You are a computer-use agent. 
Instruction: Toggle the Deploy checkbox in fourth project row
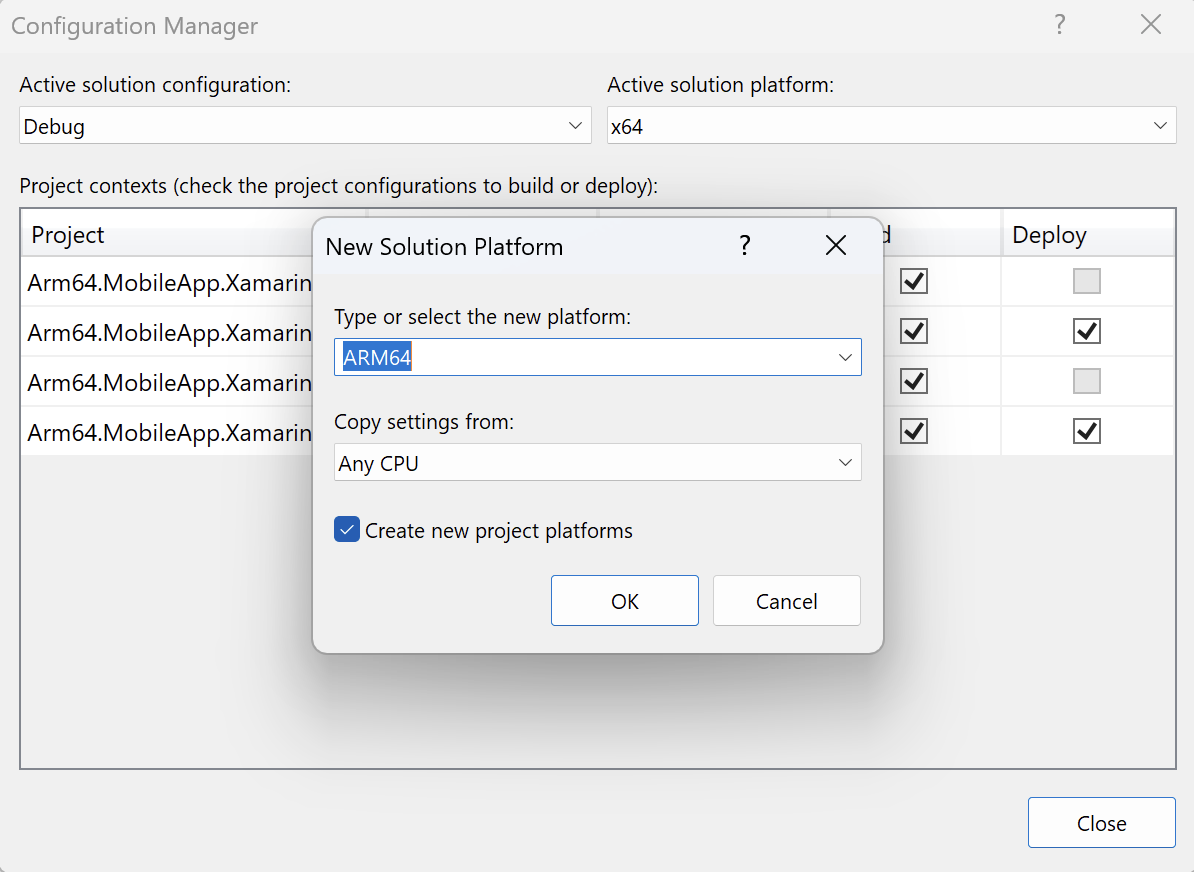tap(1086, 431)
